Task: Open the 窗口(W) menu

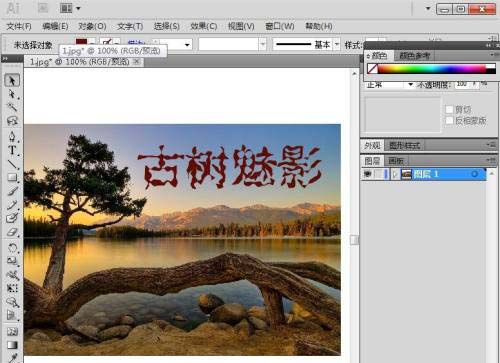Action: point(280,26)
